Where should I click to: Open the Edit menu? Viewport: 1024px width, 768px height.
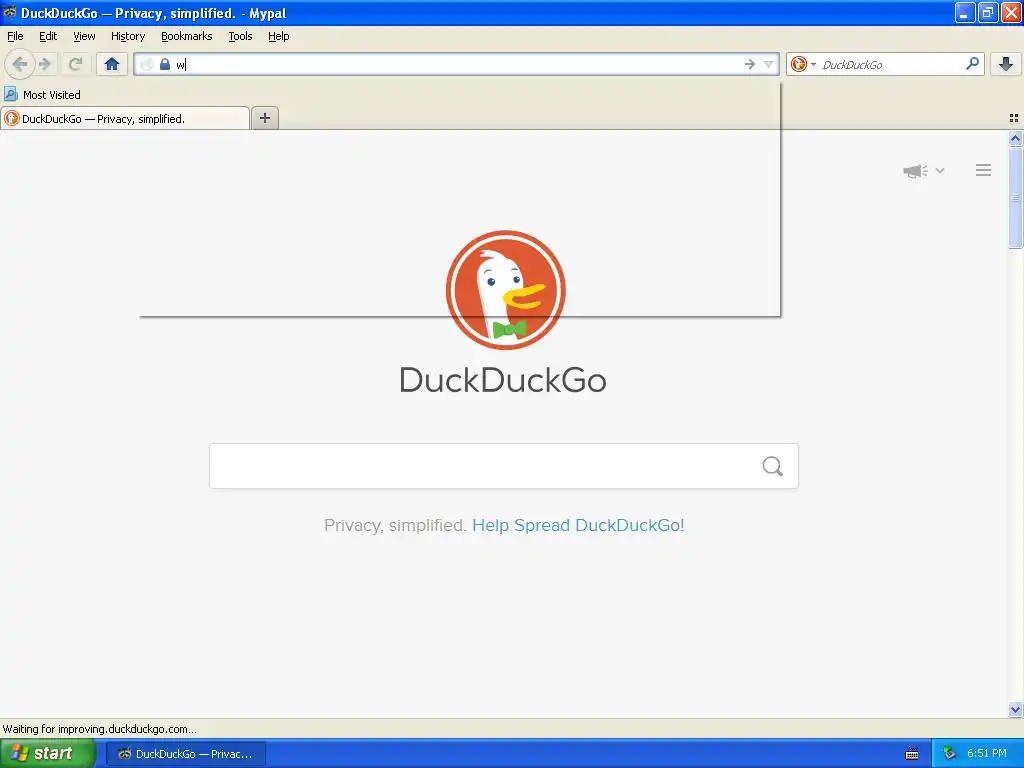48,36
